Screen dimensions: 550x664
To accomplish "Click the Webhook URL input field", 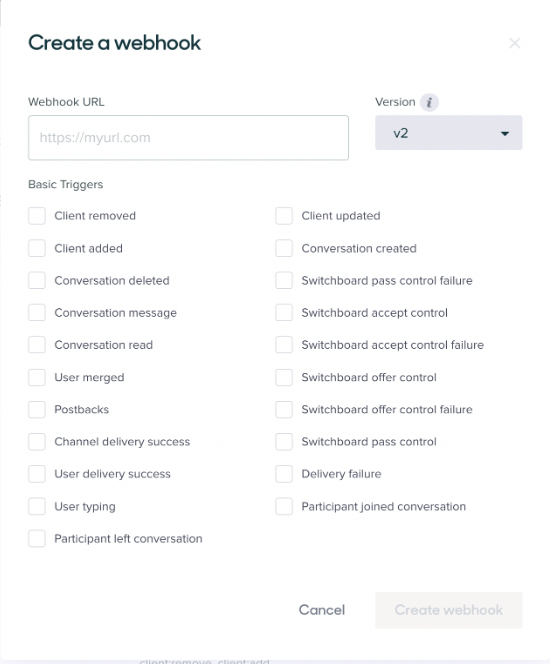I will tap(188, 138).
